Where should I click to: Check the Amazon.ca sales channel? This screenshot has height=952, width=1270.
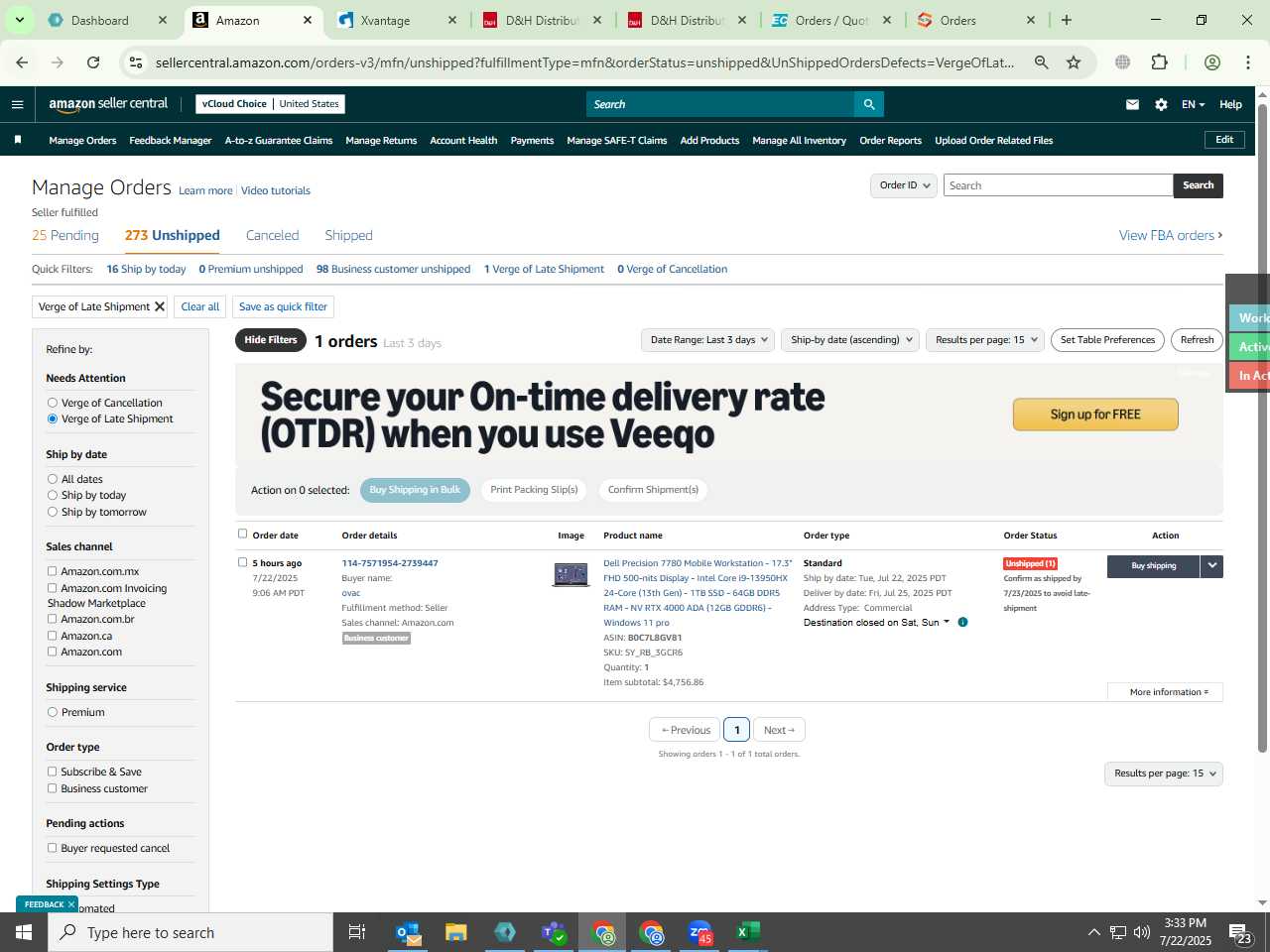[52, 636]
